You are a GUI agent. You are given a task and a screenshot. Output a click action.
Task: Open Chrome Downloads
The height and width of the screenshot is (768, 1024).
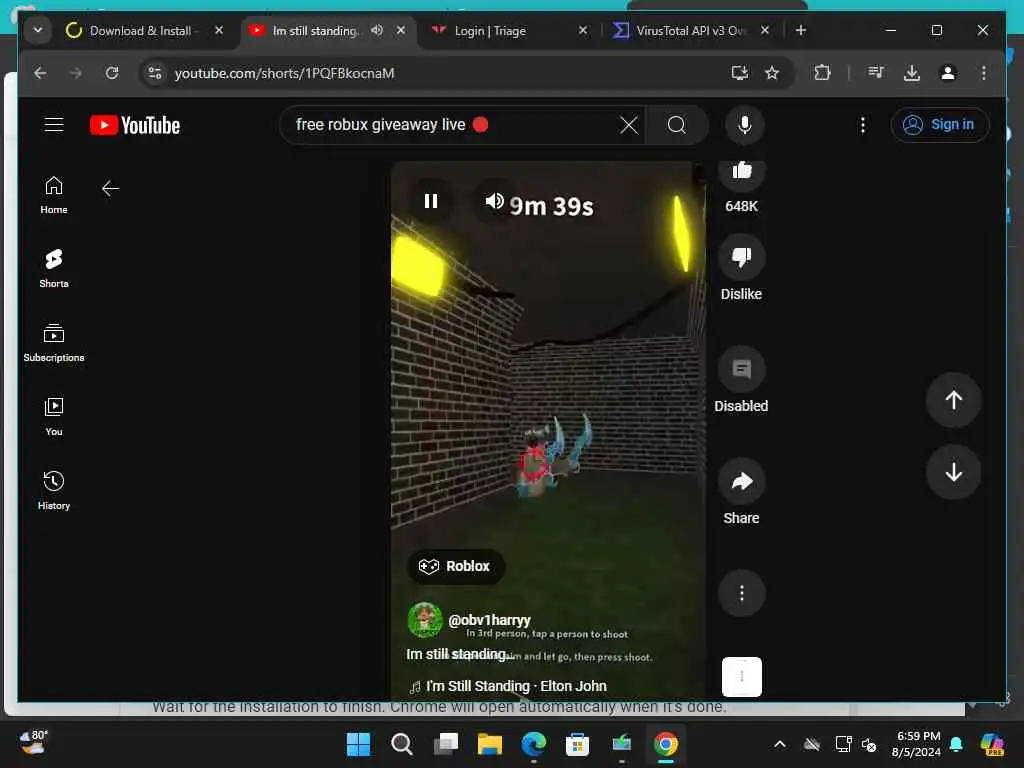(912, 73)
